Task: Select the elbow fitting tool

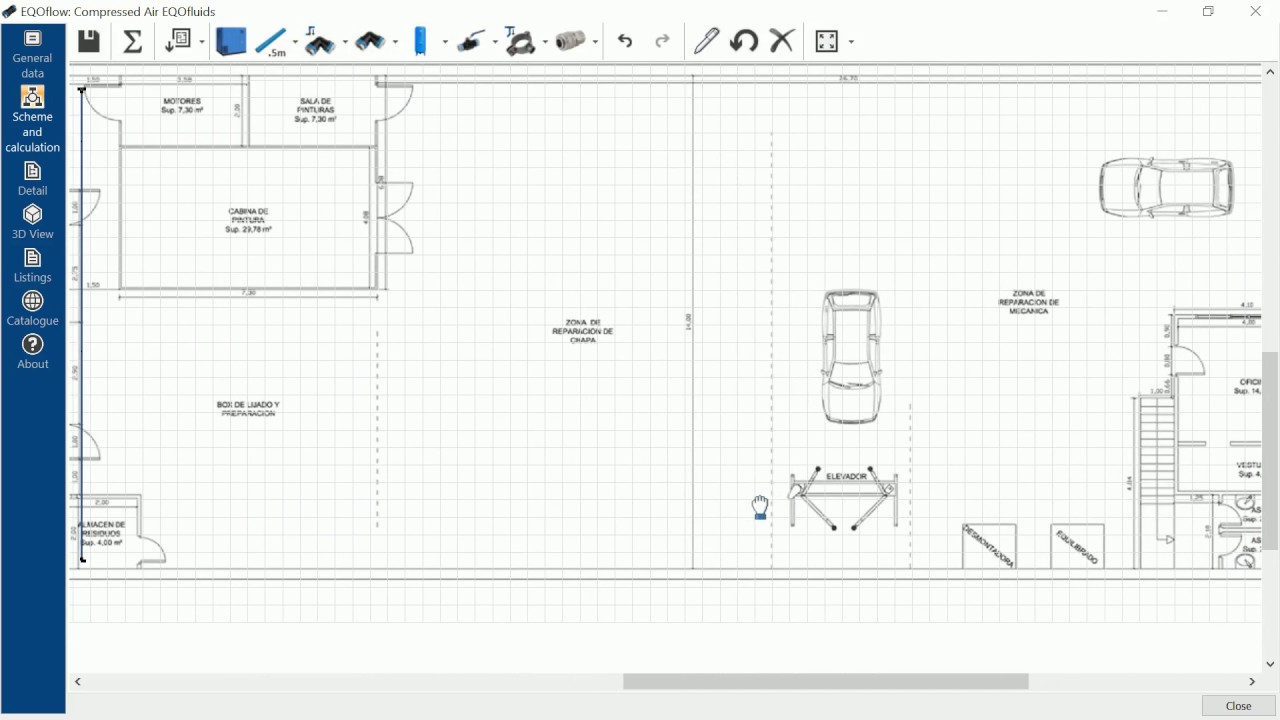Action: 370,41
